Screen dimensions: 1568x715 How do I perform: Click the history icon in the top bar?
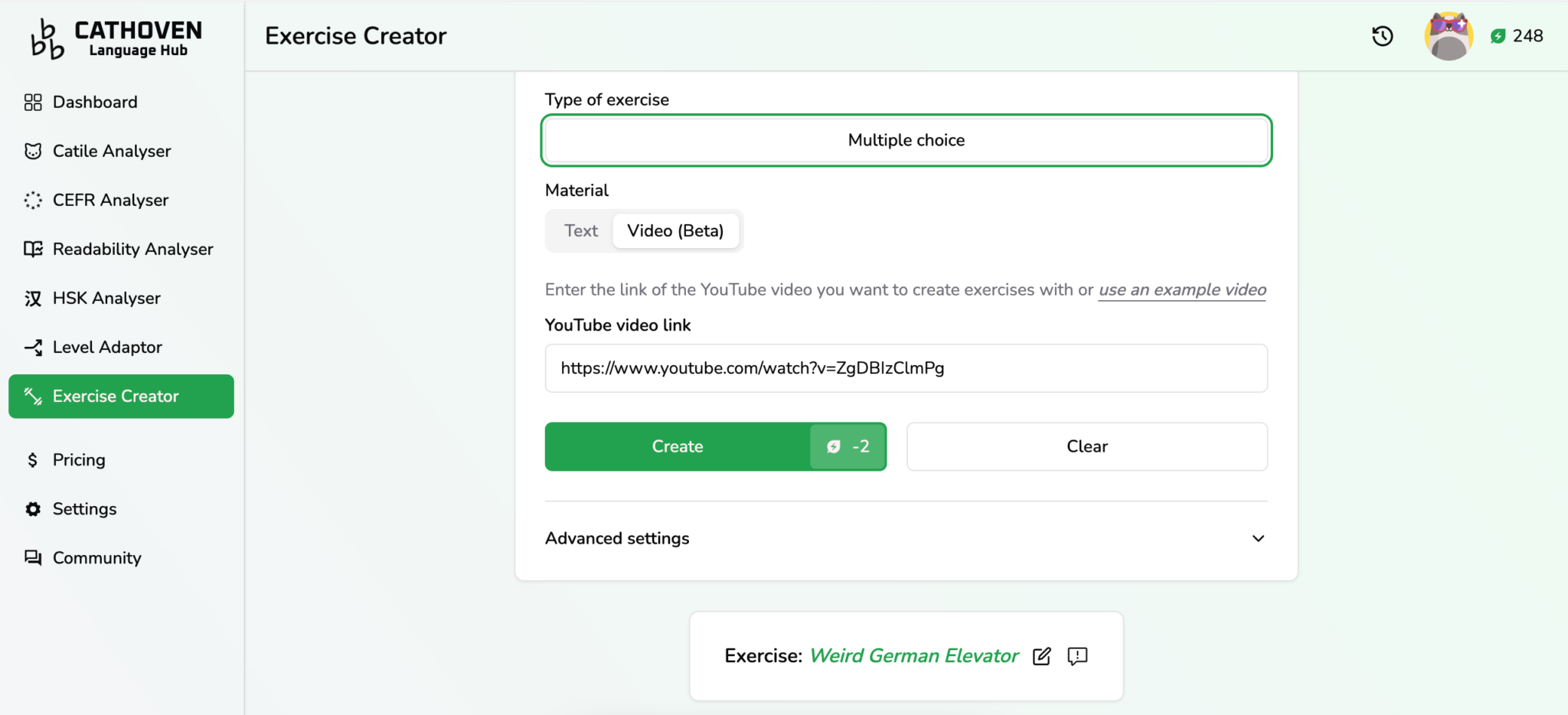point(1382,35)
